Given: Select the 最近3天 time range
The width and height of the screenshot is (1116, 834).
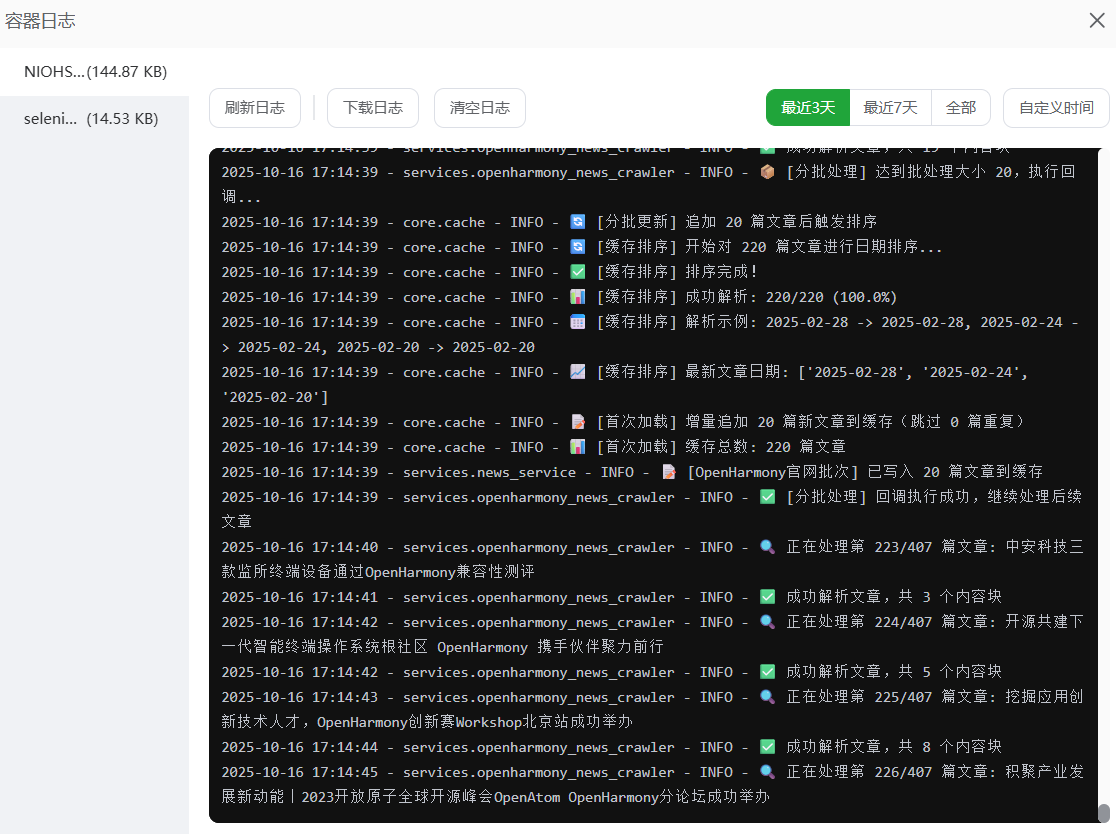Looking at the screenshot, I should [x=808, y=108].
